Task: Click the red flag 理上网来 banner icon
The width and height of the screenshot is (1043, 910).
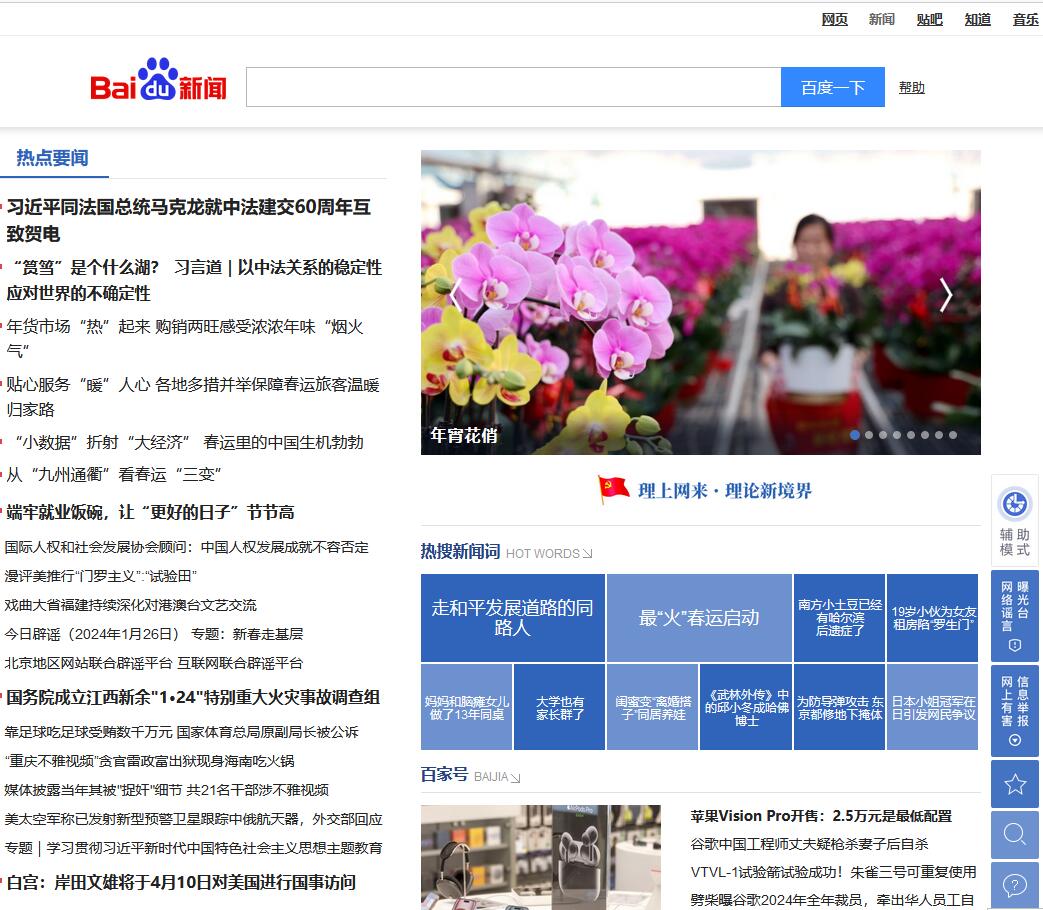Action: [x=612, y=490]
